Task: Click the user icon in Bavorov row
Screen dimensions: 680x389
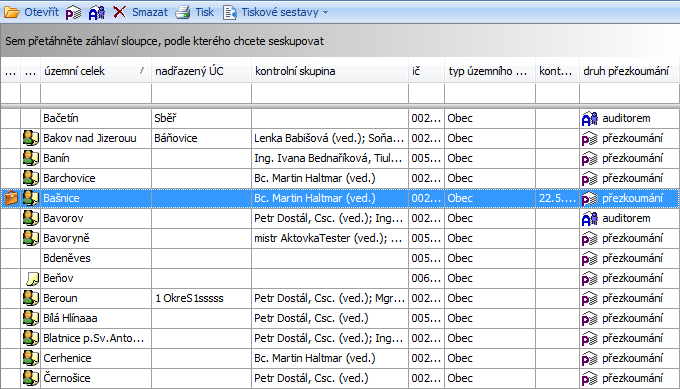Action: tap(31, 218)
